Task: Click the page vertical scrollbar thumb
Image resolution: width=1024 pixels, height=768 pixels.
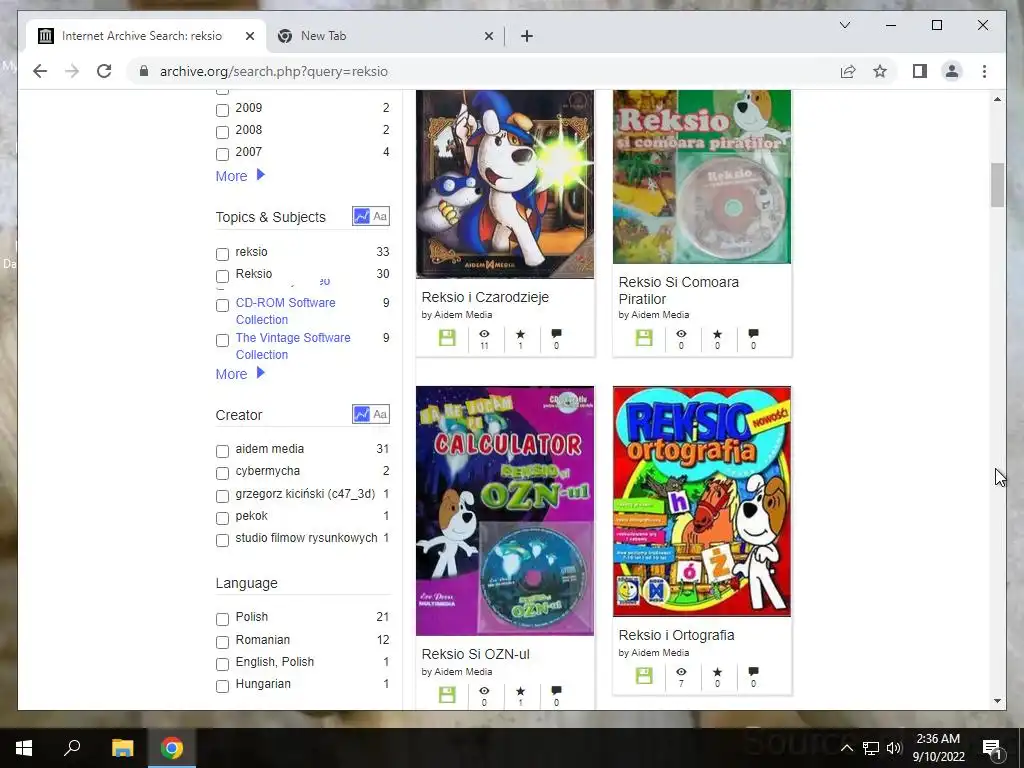Action: [x=997, y=185]
